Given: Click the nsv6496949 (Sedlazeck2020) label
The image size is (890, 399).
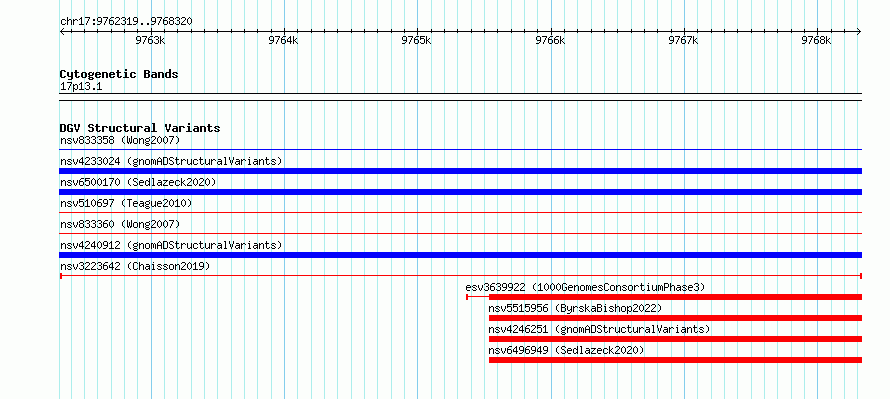Looking at the screenshot, I should click(x=566, y=350).
